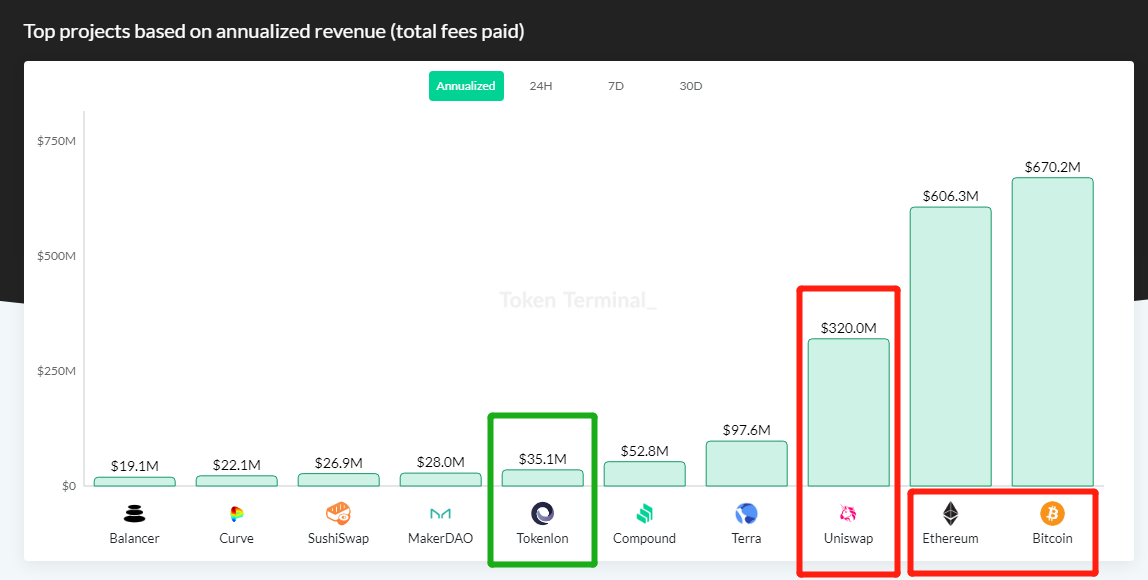Click the Curve name label
This screenshot has height=580, width=1148.
tap(236, 538)
